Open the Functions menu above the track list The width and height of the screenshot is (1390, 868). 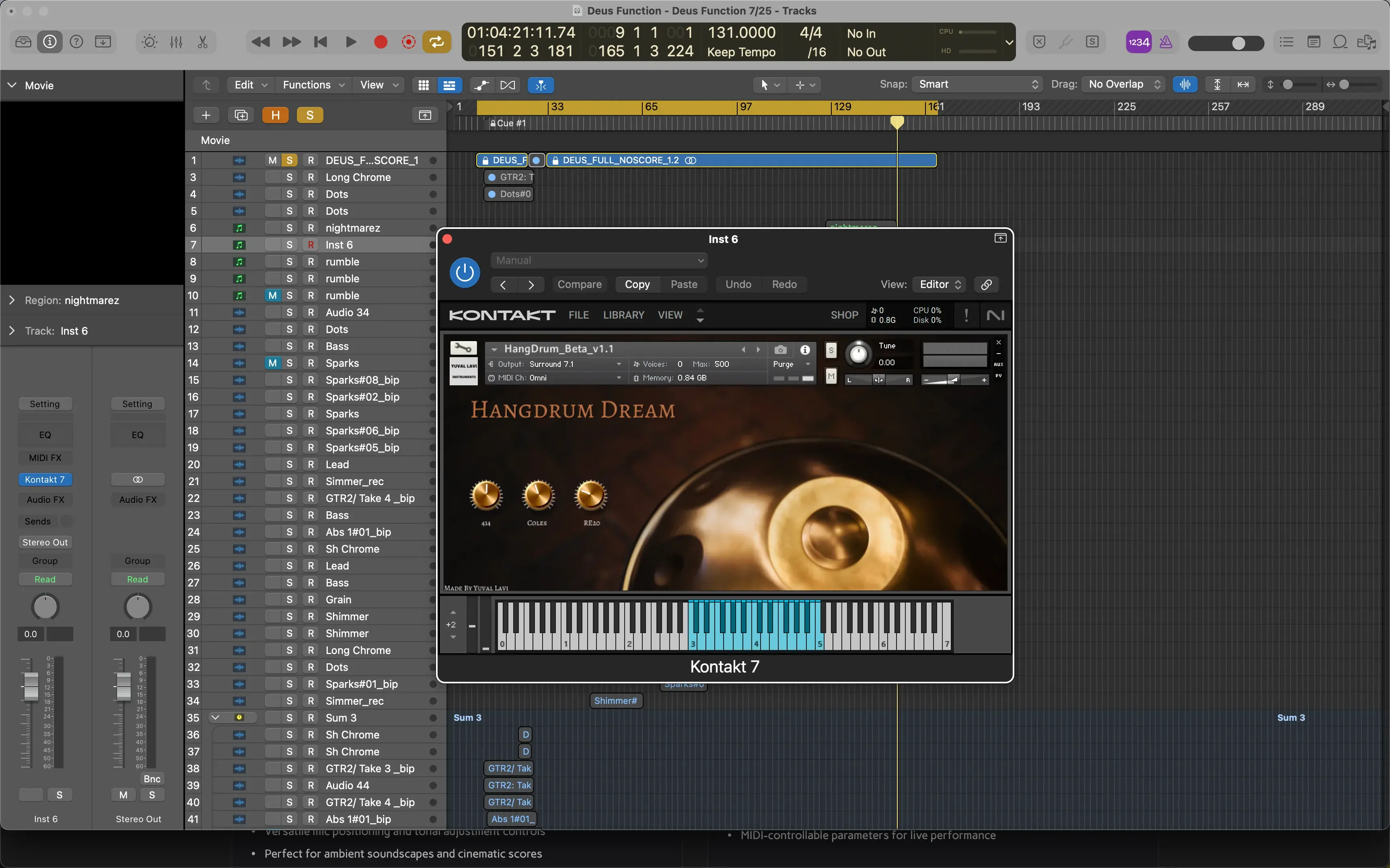tap(312, 84)
